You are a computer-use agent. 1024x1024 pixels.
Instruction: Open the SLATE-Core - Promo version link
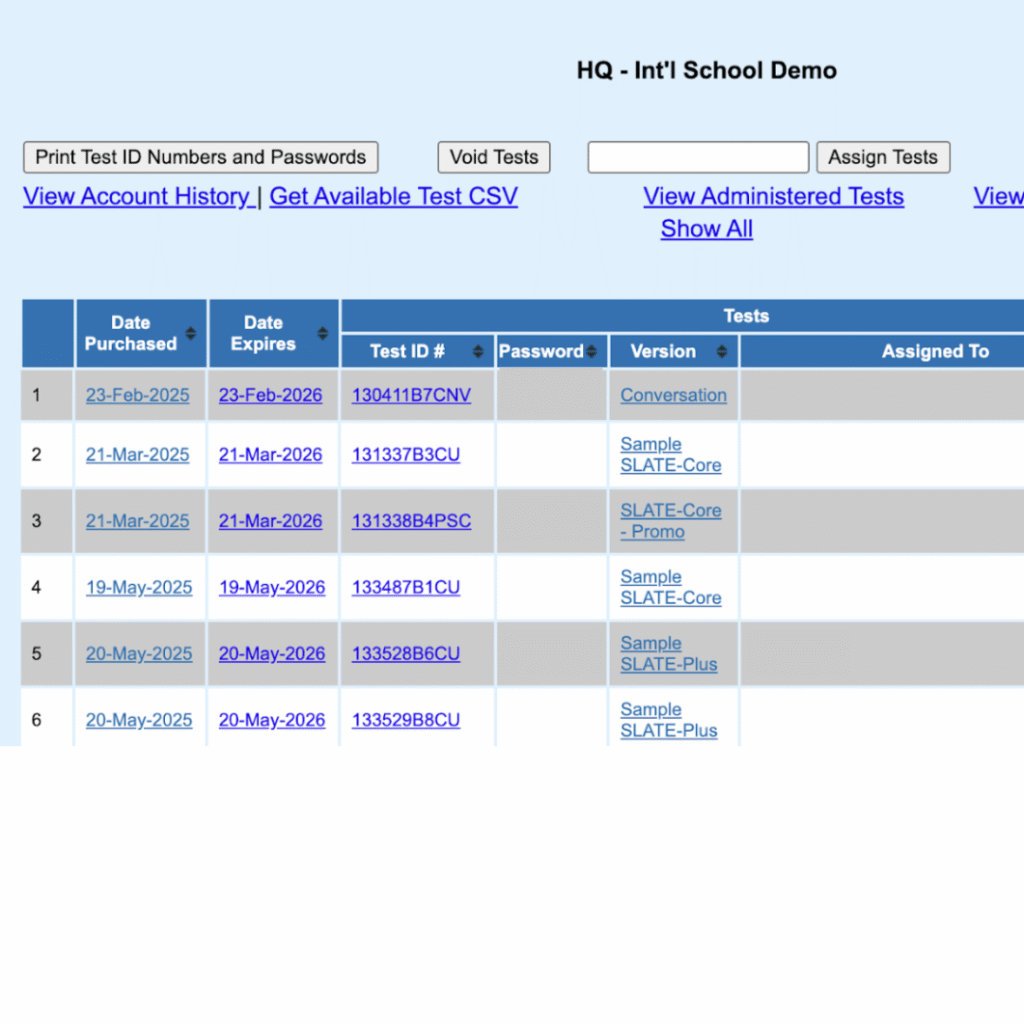(670, 521)
